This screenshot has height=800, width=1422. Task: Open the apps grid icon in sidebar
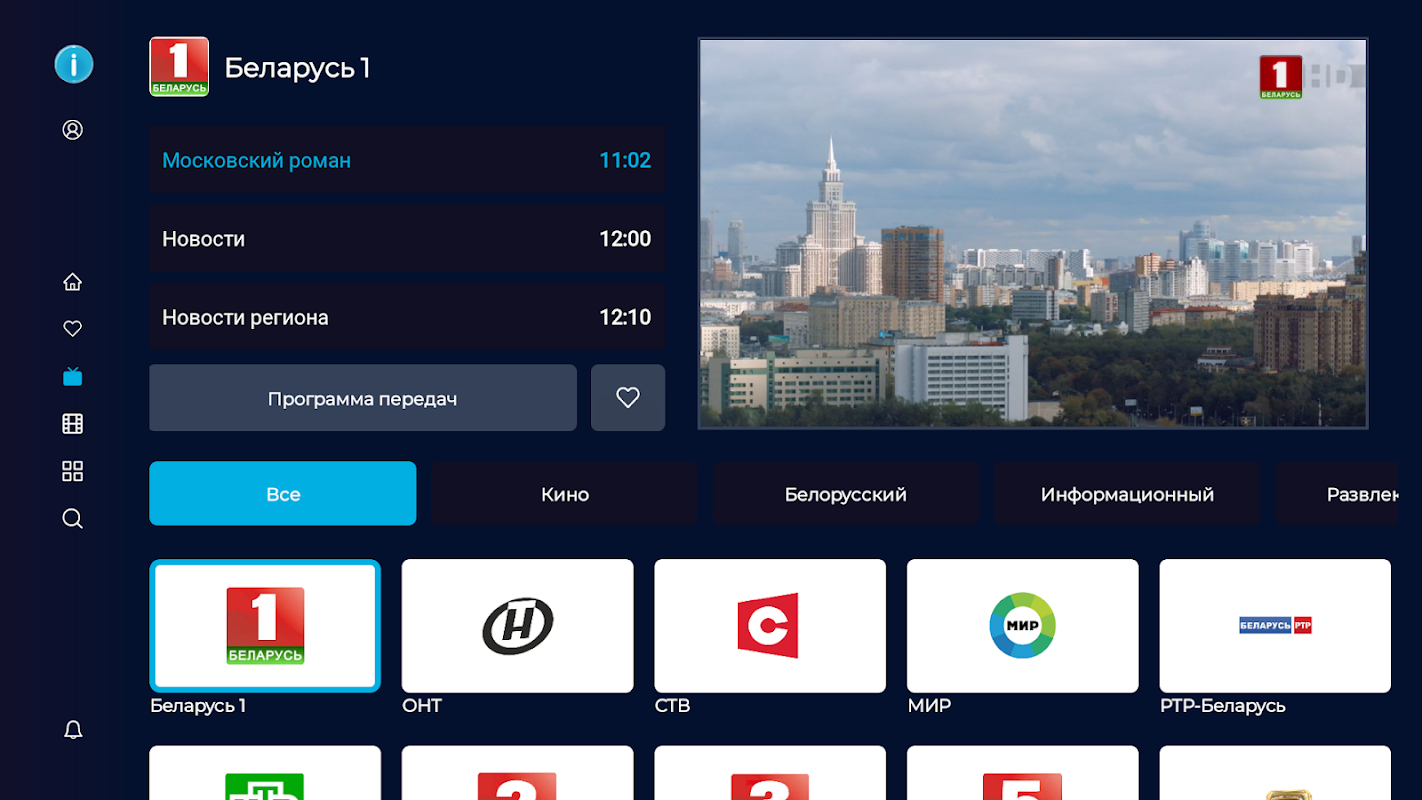73,471
